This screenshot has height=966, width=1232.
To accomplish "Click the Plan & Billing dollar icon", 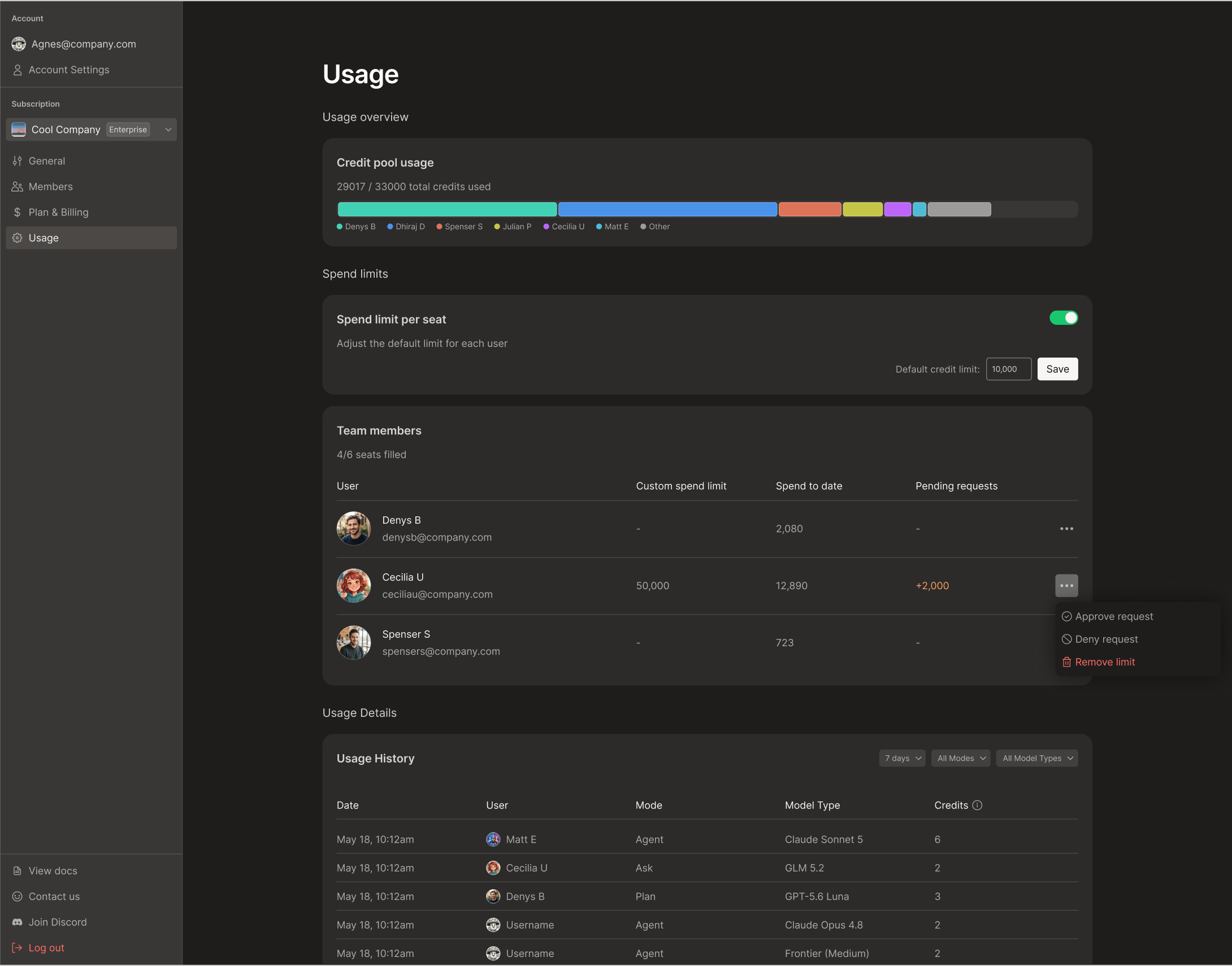I will pos(18,212).
